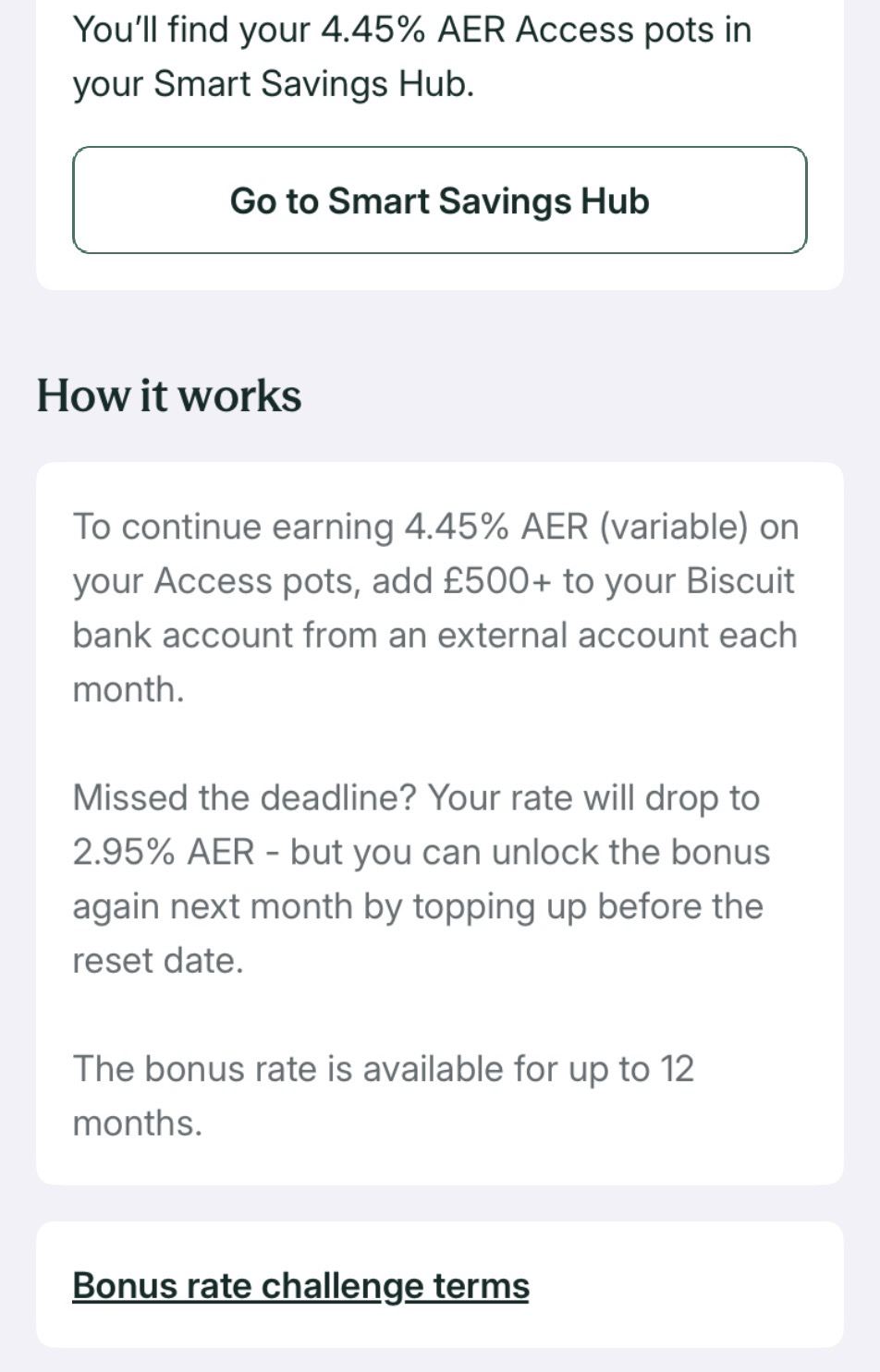
Task: Open the Bonus rate challenge terms link
Action: [300, 1285]
